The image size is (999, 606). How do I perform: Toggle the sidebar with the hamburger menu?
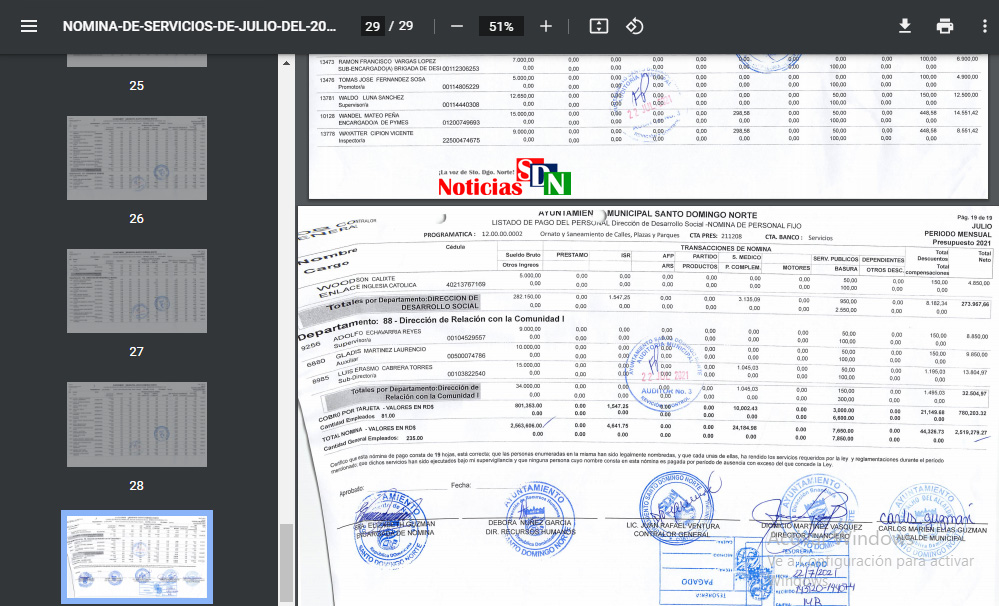coord(29,26)
